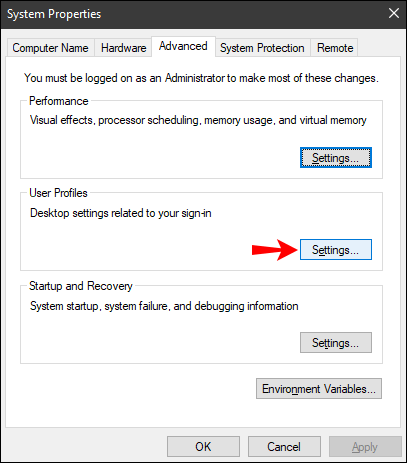The width and height of the screenshot is (407, 463).
Task: Close the System Properties dialog with X
Action: click(394, 14)
